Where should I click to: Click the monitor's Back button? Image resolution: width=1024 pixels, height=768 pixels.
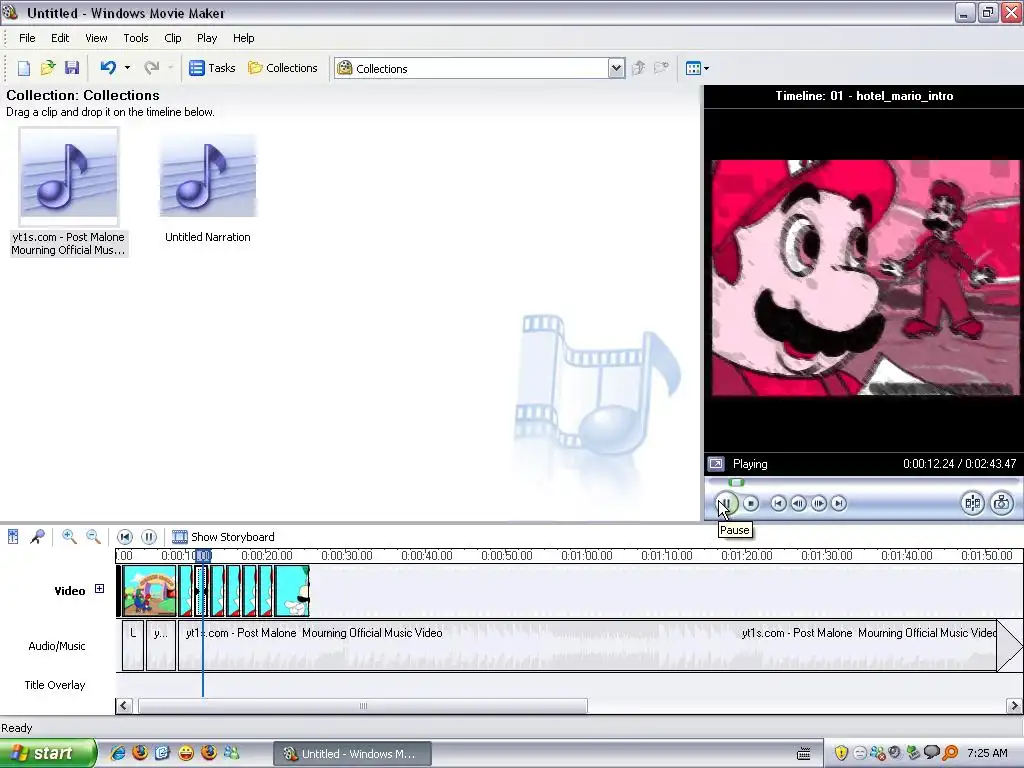click(x=778, y=504)
